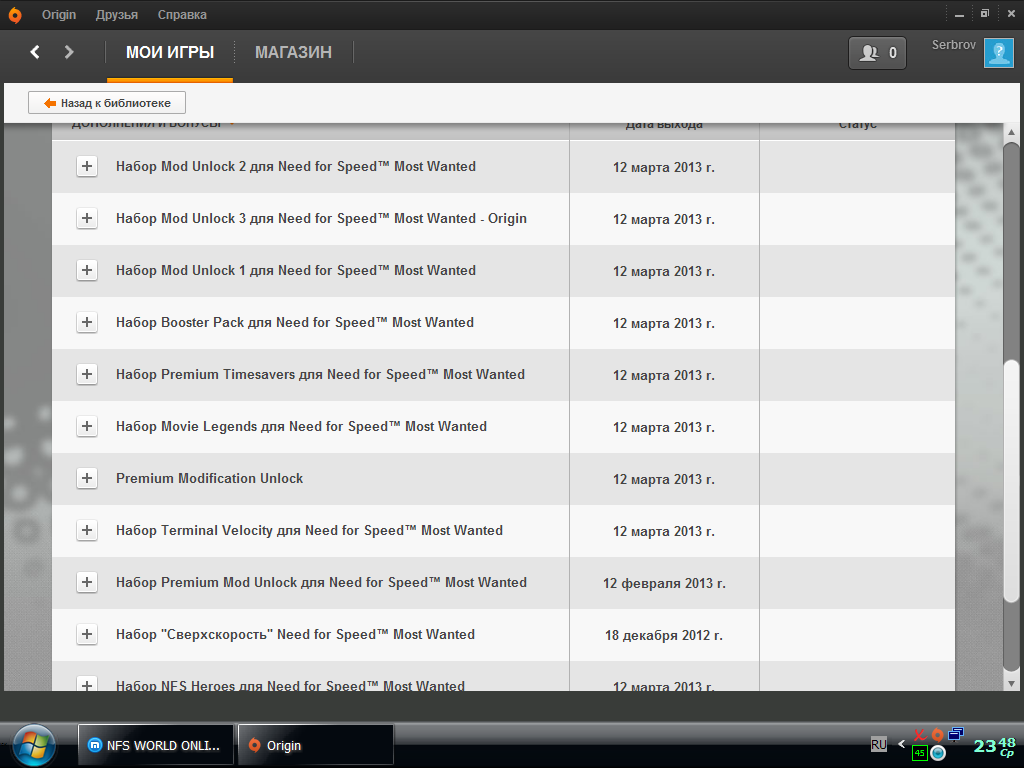This screenshot has height=768, width=1024.
Task: Go forward with the right navigation arrow
Action: click(x=69, y=52)
